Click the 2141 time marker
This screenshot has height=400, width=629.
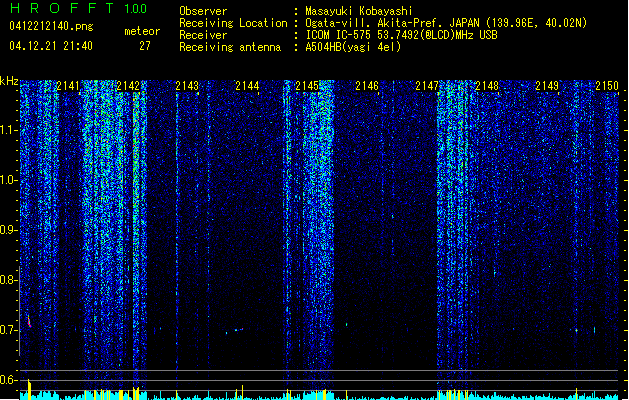click(68, 86)
